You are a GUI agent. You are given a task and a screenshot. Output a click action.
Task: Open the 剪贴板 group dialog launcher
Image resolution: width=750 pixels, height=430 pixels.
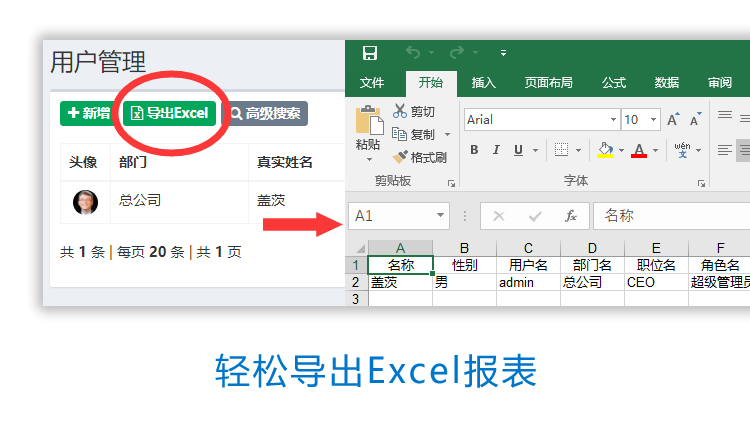point(451,183)
